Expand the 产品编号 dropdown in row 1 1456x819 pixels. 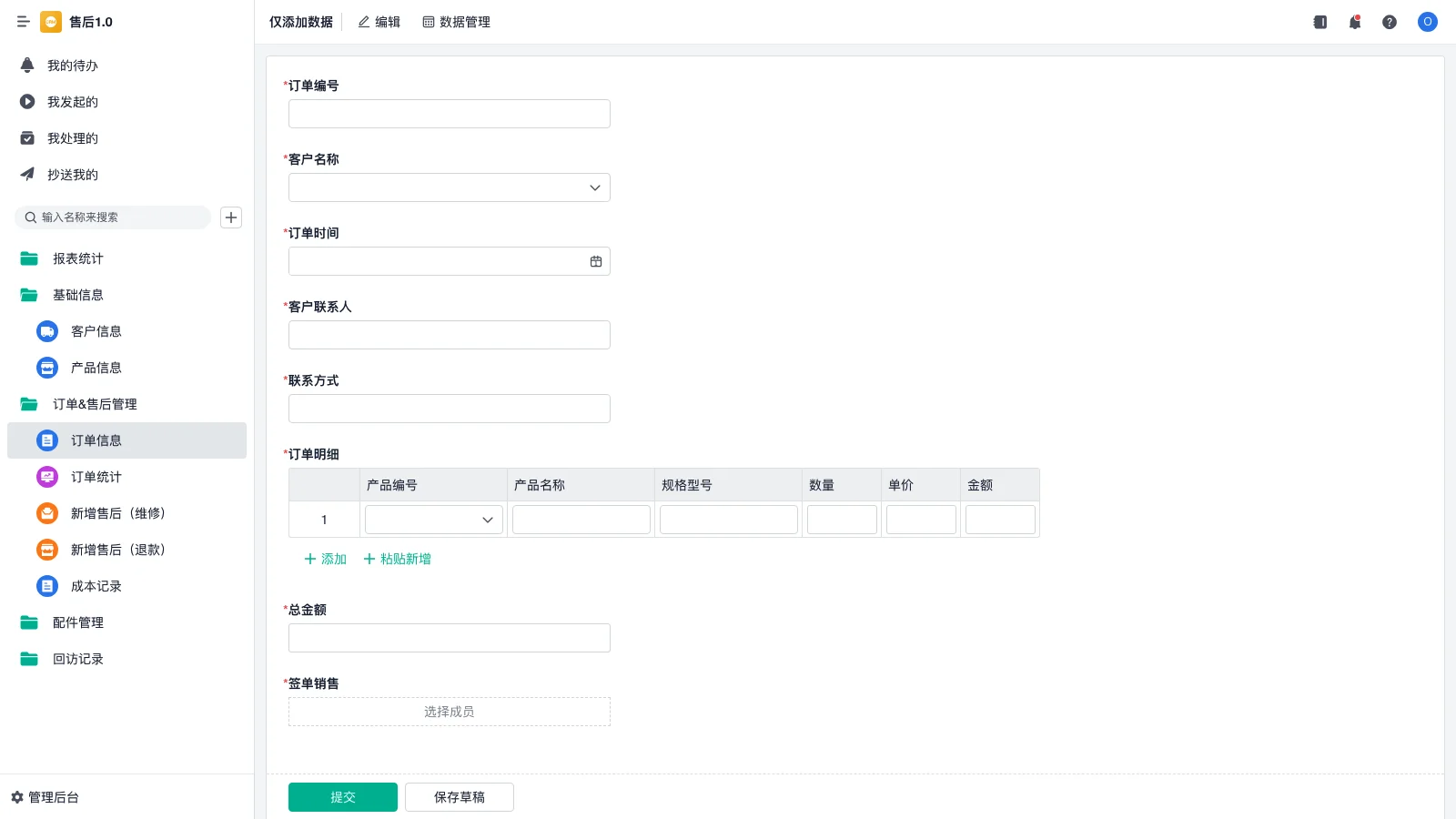tap(487, 519)
